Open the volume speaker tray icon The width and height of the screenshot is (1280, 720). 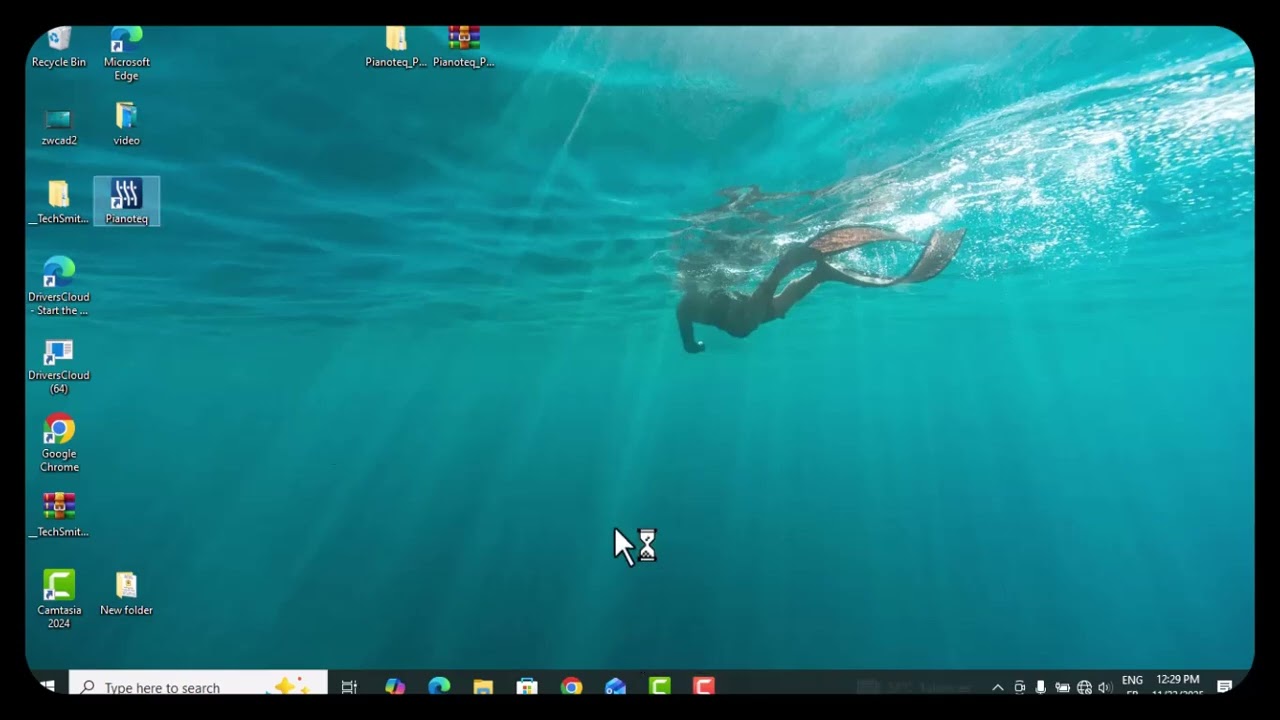point(1105,687)
